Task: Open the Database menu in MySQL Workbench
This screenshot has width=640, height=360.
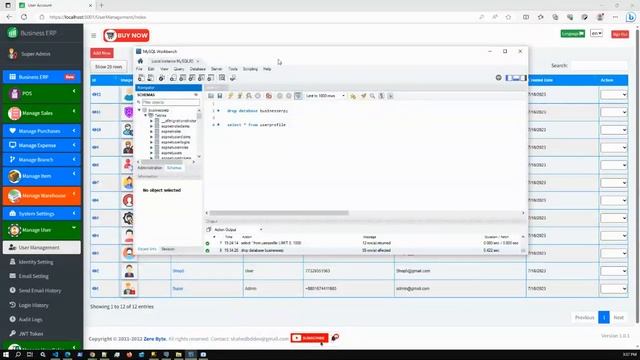Action: pos(198,69)
